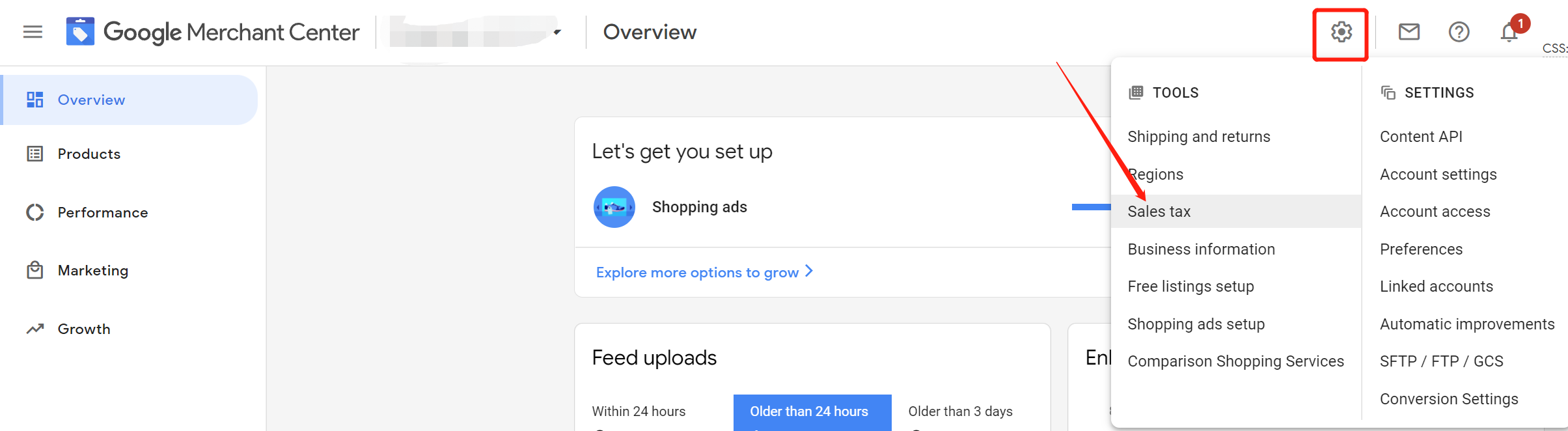Open Business information
Image resolution: width=1568 pixels, height=431 pixels.
click(1201, 249)
